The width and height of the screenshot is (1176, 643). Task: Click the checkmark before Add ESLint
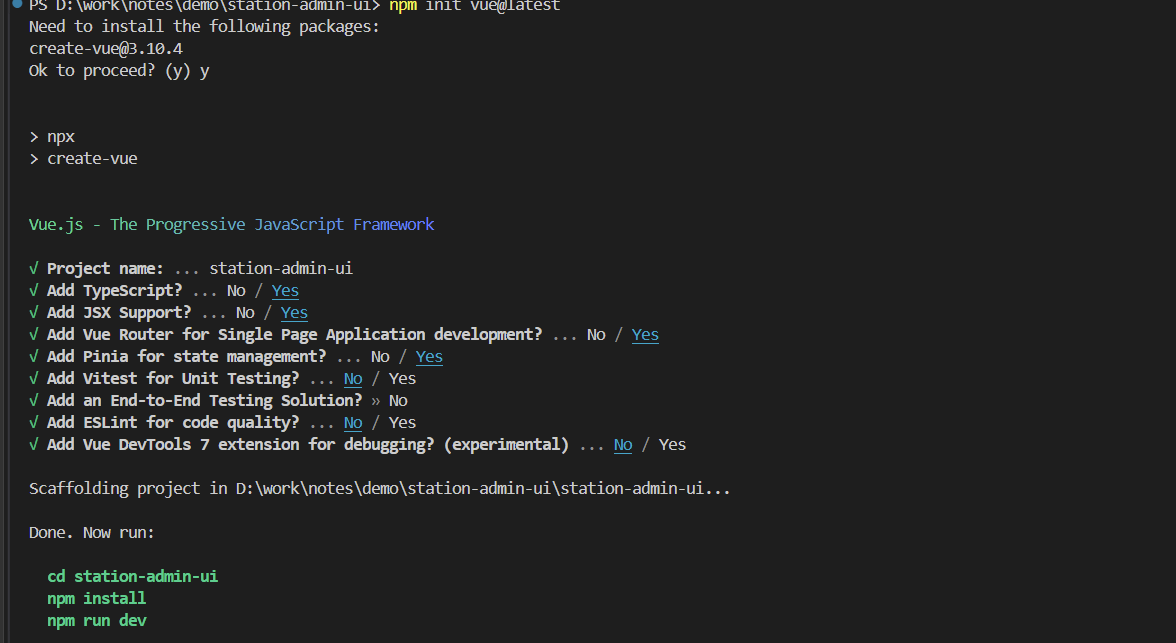[x=34, y=422]
